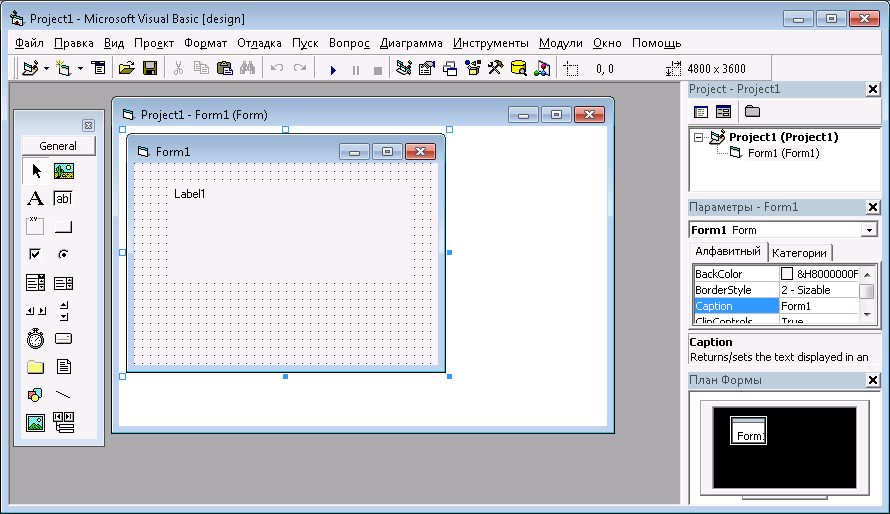Viewport: 890px width, 514px height.
Task: Select the Timer tool in toolbox
Action: (35, 339)
